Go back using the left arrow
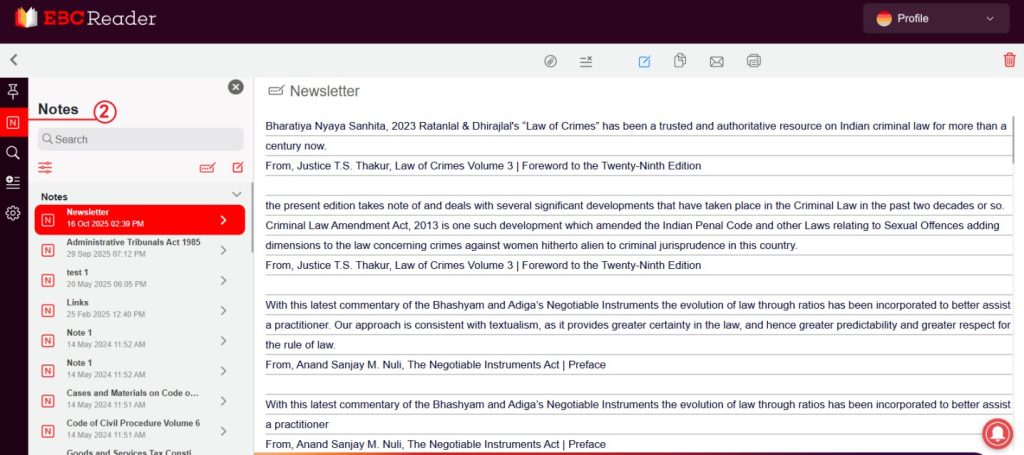 14,60
